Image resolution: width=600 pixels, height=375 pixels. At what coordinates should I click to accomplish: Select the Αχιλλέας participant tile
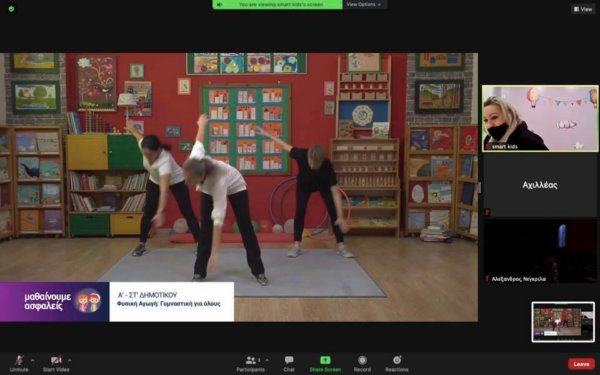540,185
